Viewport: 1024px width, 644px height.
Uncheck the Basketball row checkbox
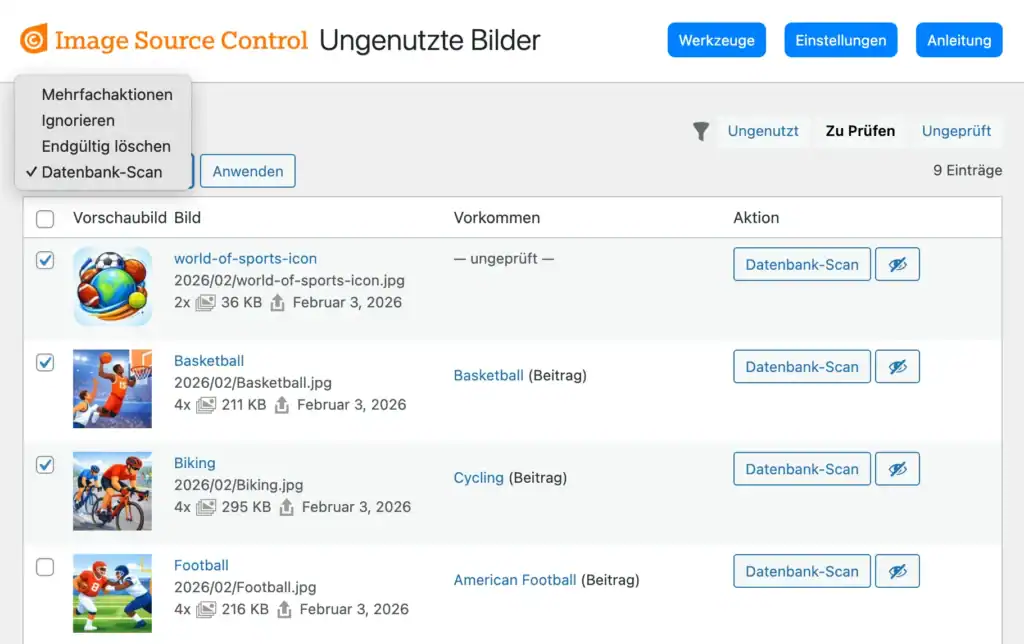coord(45,362)
